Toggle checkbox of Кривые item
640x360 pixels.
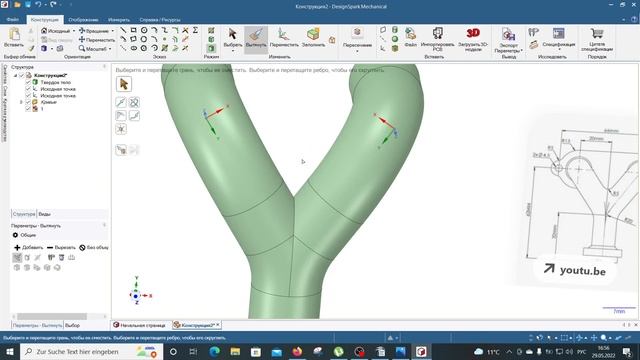28,102
